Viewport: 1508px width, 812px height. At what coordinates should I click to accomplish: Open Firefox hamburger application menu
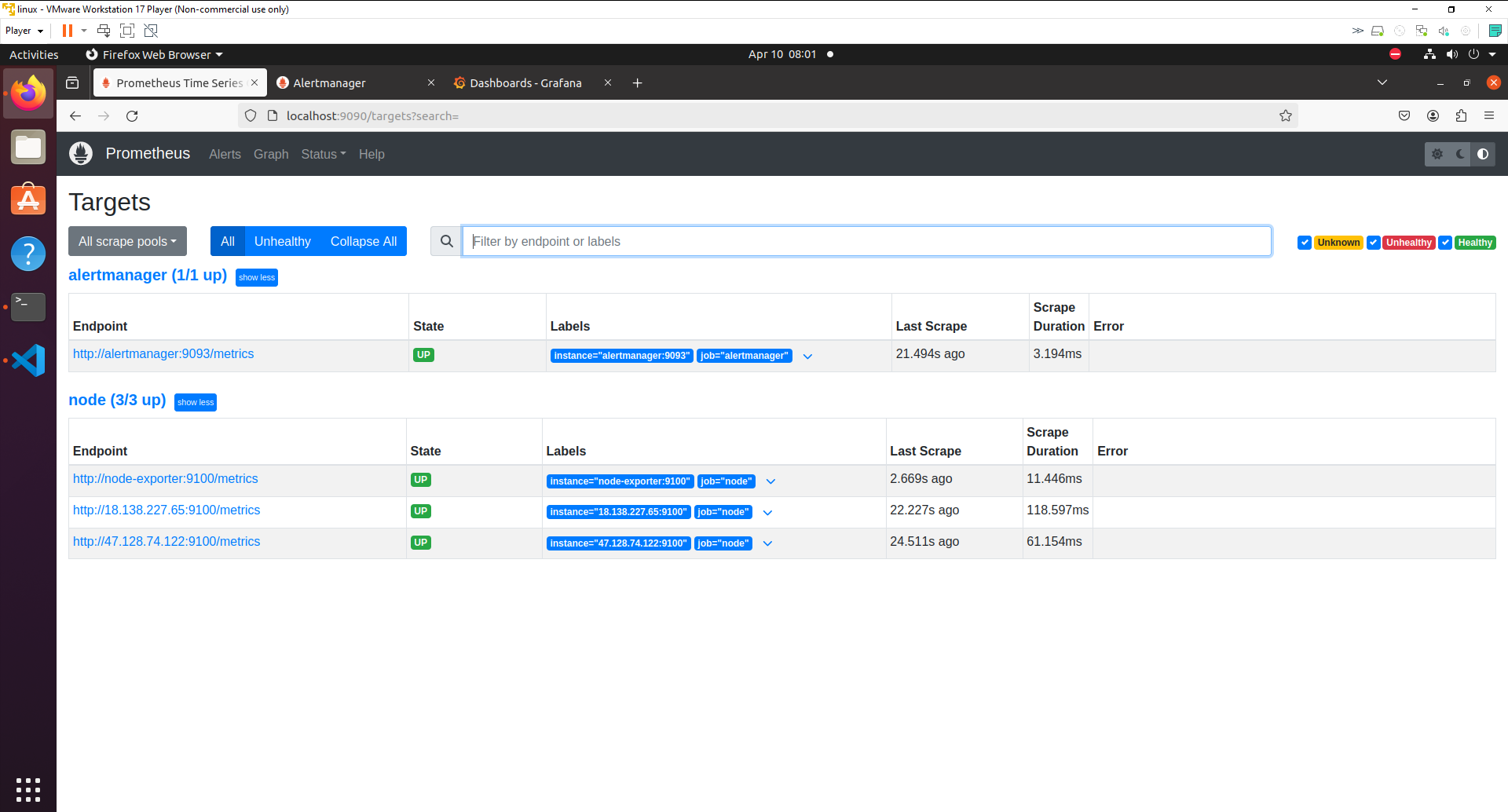pos(1489,116)
